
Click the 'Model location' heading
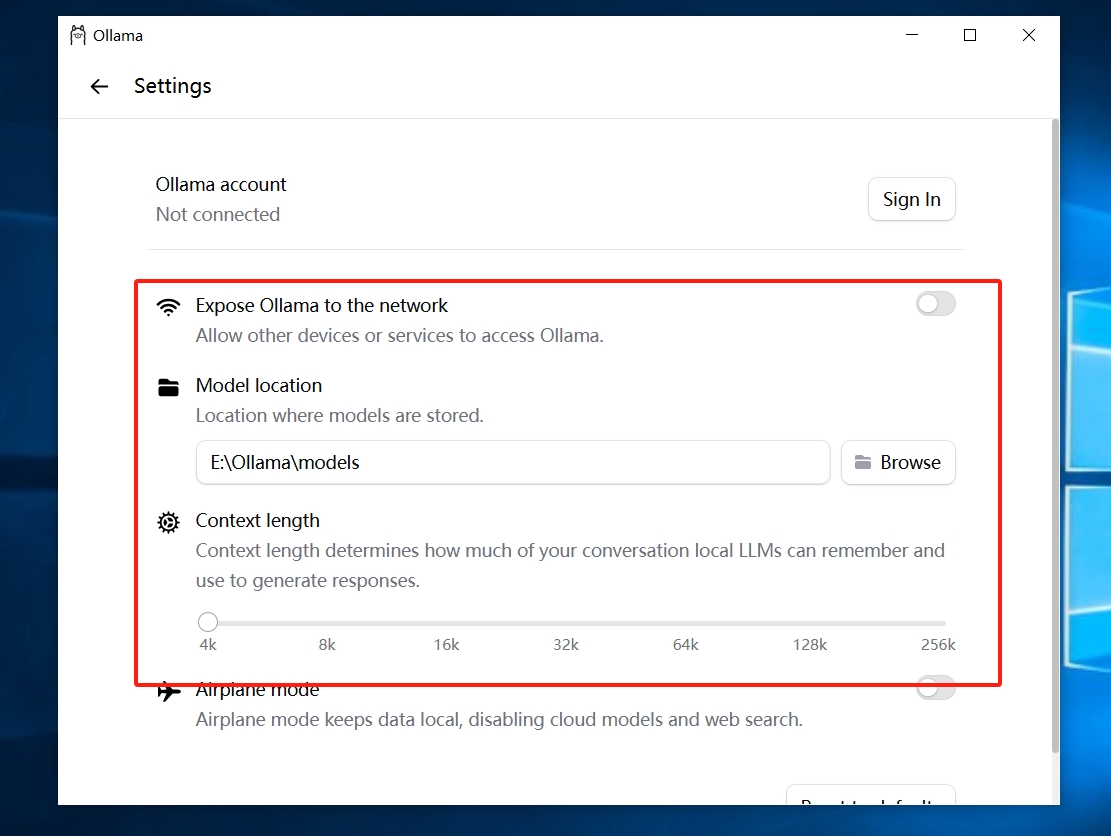259,385
